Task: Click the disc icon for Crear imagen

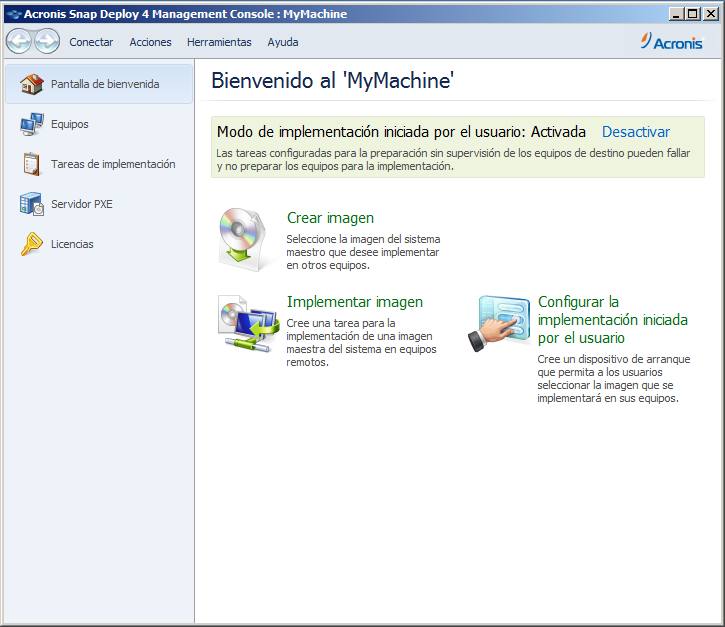Action: (x=242, y=240)
